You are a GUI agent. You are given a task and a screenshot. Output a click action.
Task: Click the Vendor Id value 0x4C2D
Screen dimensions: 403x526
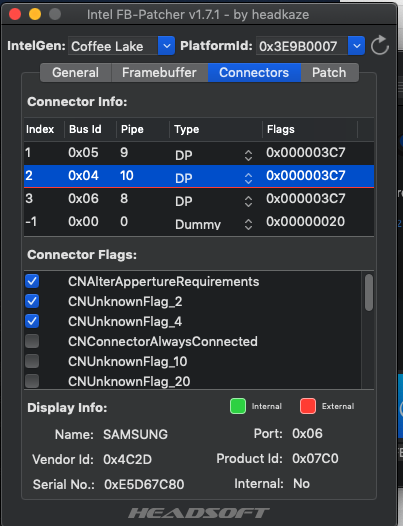coord(128,459)
